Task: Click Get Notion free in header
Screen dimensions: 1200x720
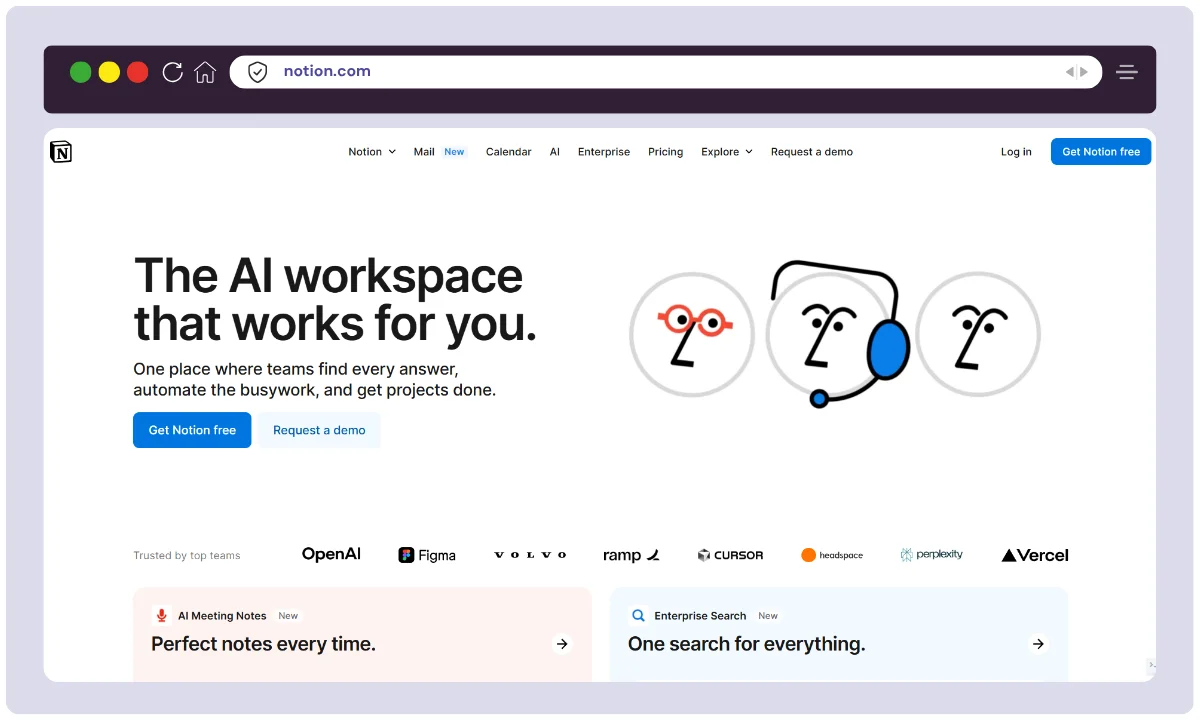Action: (x=1100, y=152)
